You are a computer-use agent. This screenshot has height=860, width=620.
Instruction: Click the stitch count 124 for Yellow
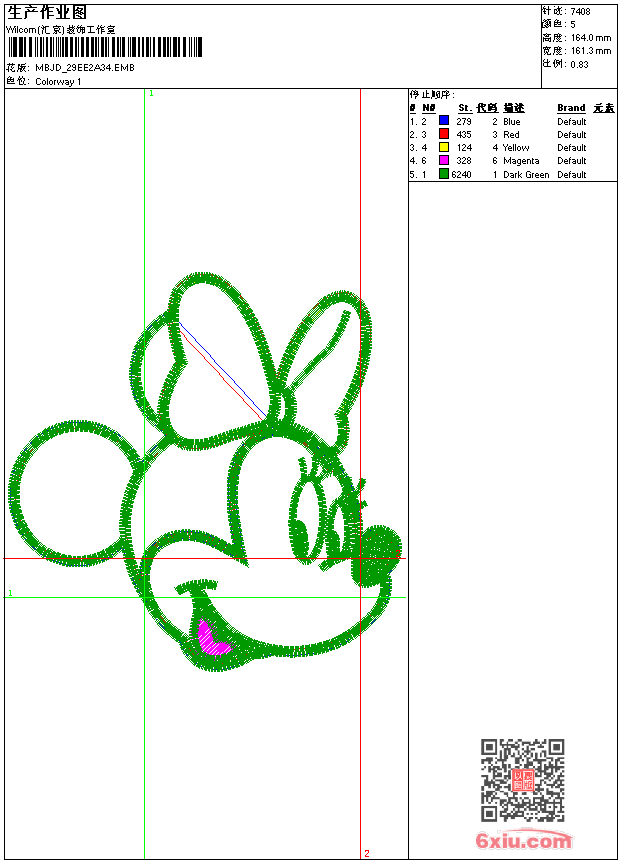coord(464,148)
